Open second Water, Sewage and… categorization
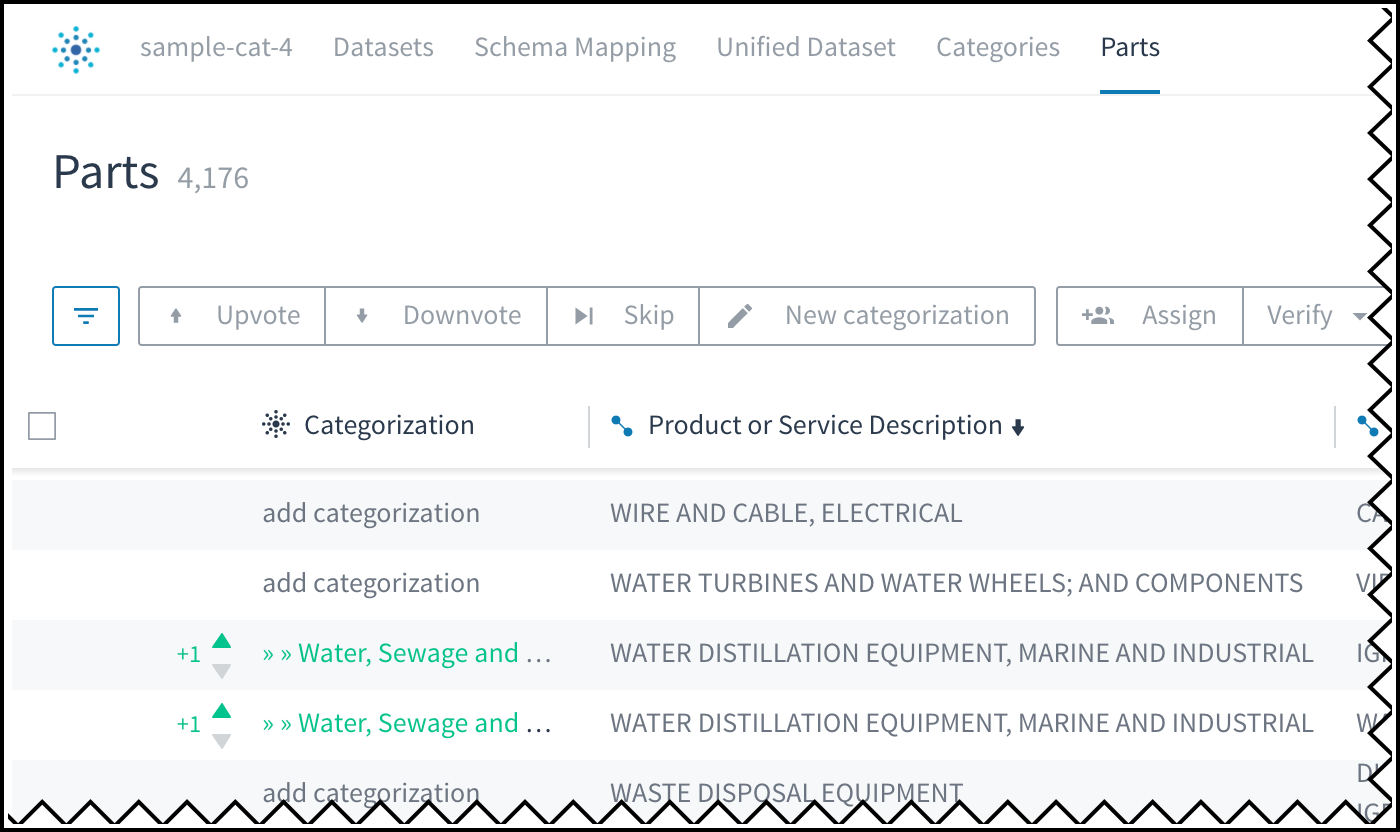The height and width of the screenshot is (832, 1400). (407, 723)
